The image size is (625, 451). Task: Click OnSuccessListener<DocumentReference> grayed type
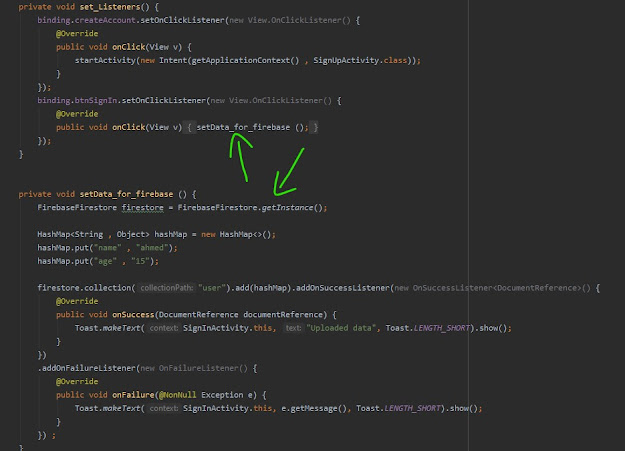click(497, 288)
